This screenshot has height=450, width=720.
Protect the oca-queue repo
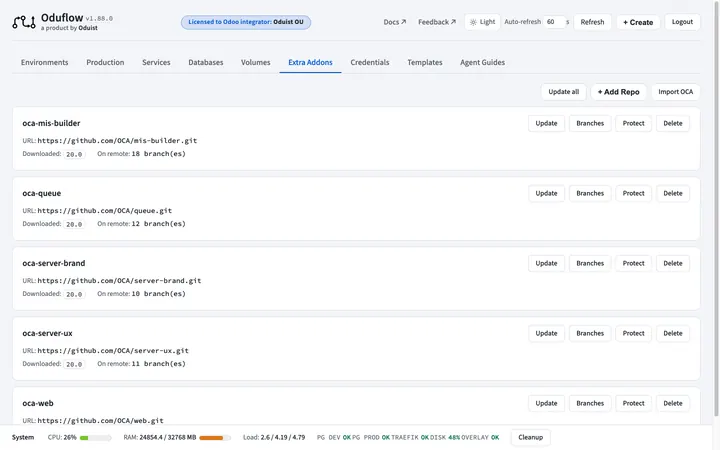(634, 193)
